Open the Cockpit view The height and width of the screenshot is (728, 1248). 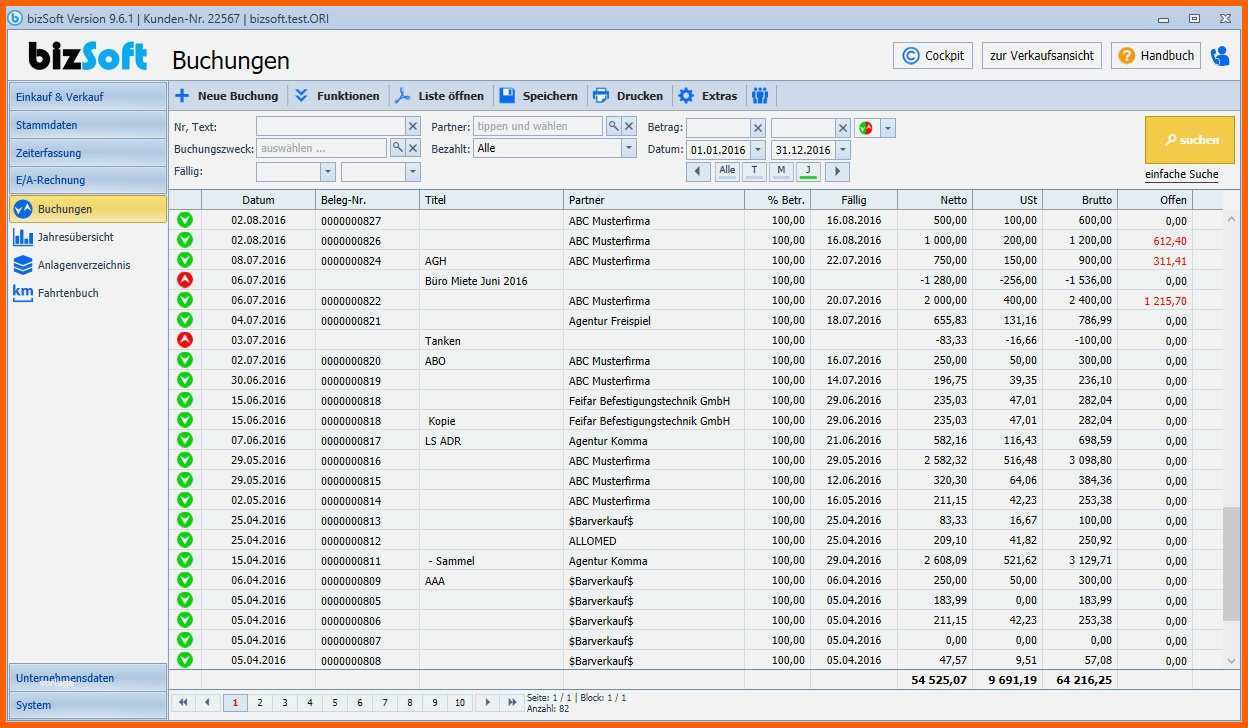point(933,56)
